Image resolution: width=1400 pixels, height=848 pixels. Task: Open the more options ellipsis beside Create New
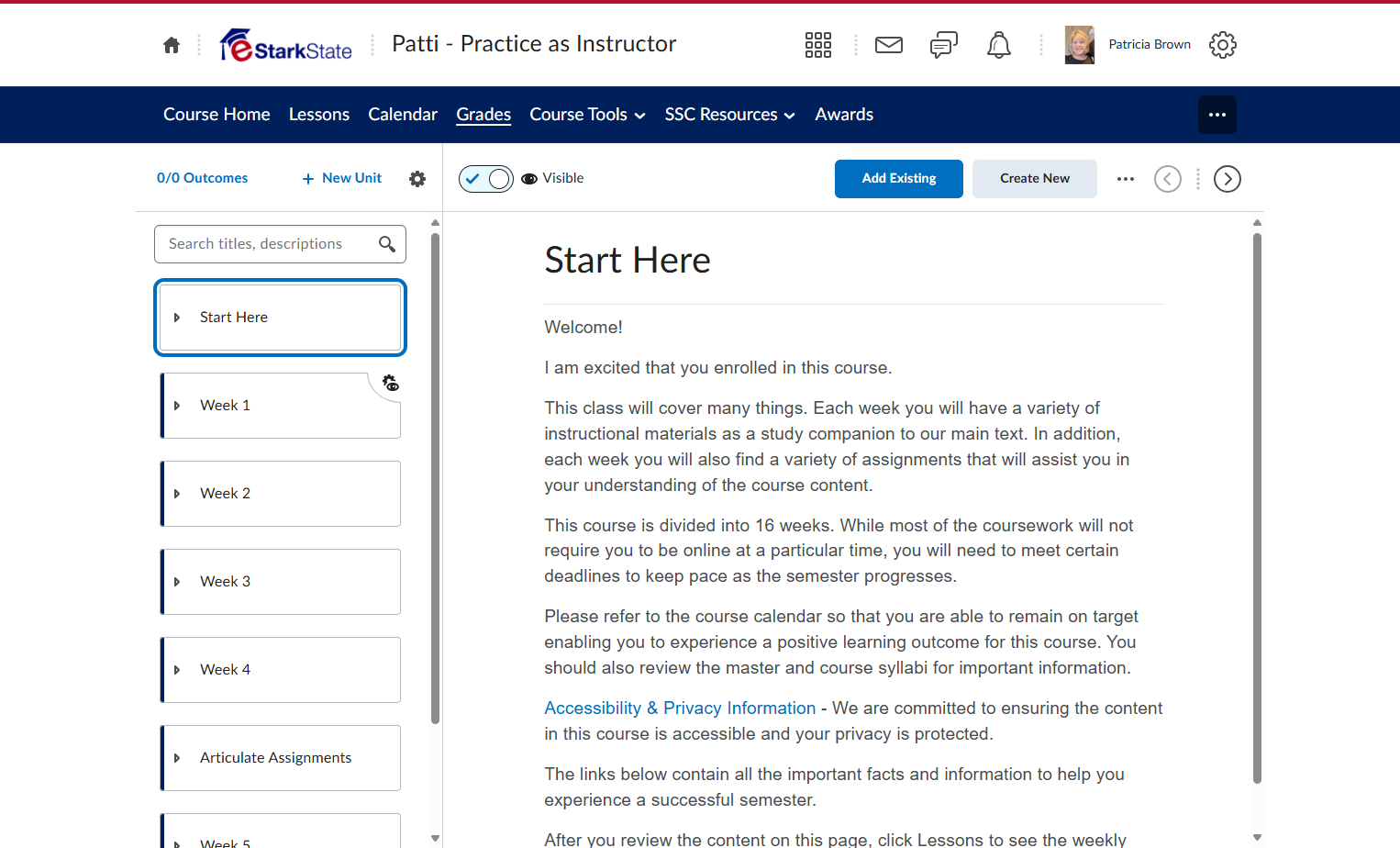[x=1126, y=179]
